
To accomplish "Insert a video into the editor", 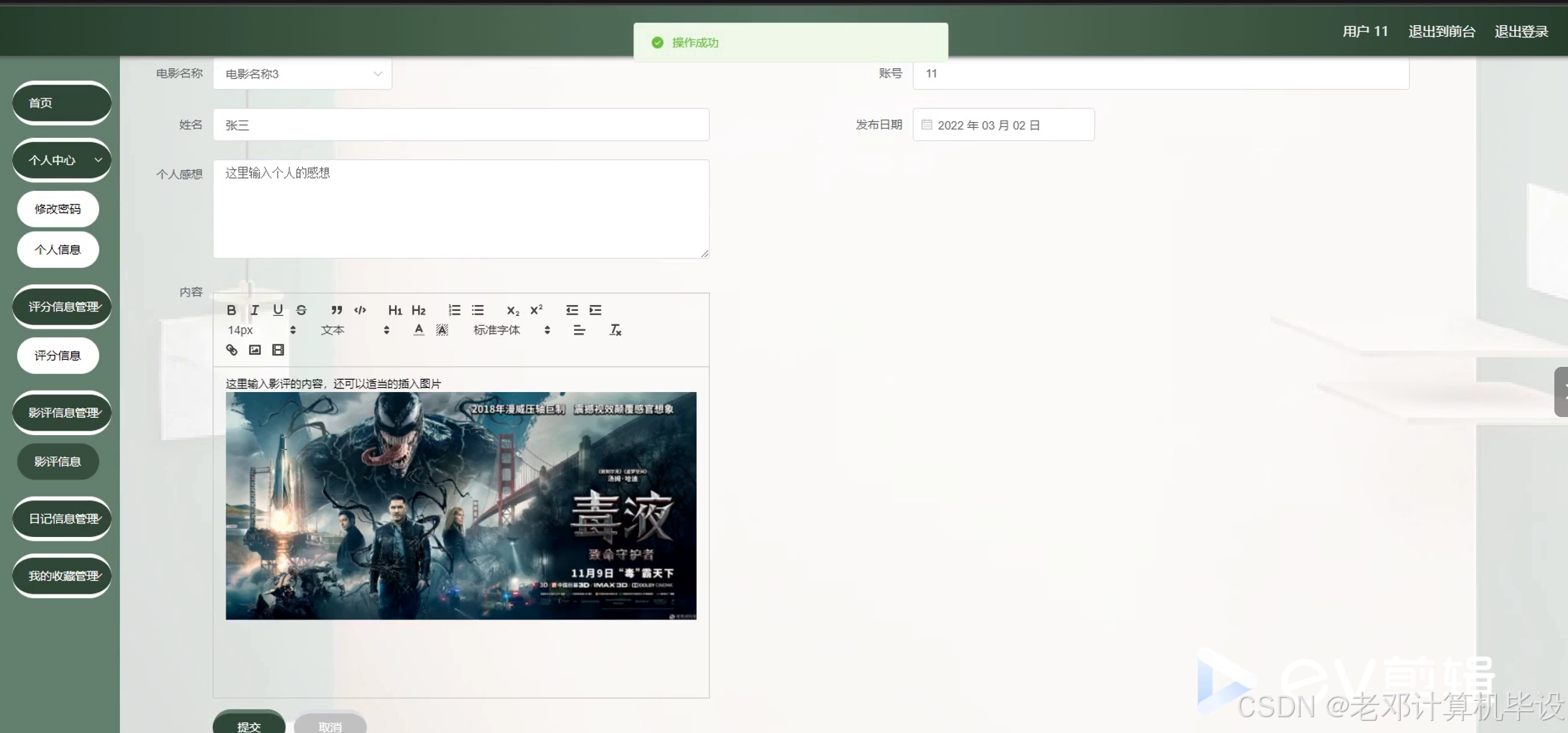I will 278,350.
